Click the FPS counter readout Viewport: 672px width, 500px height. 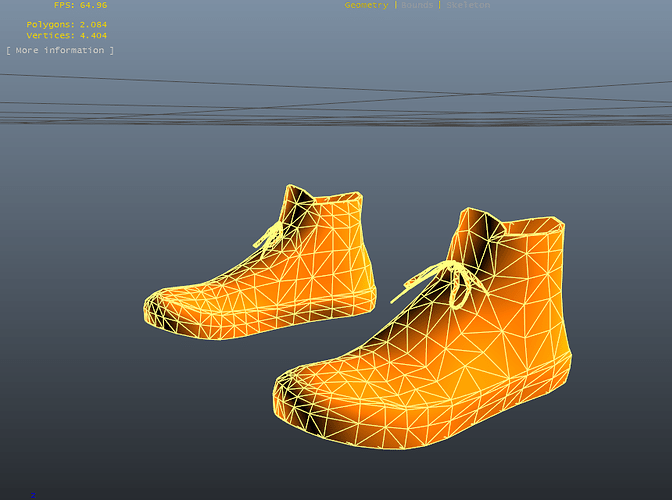[x=81, y=5]
